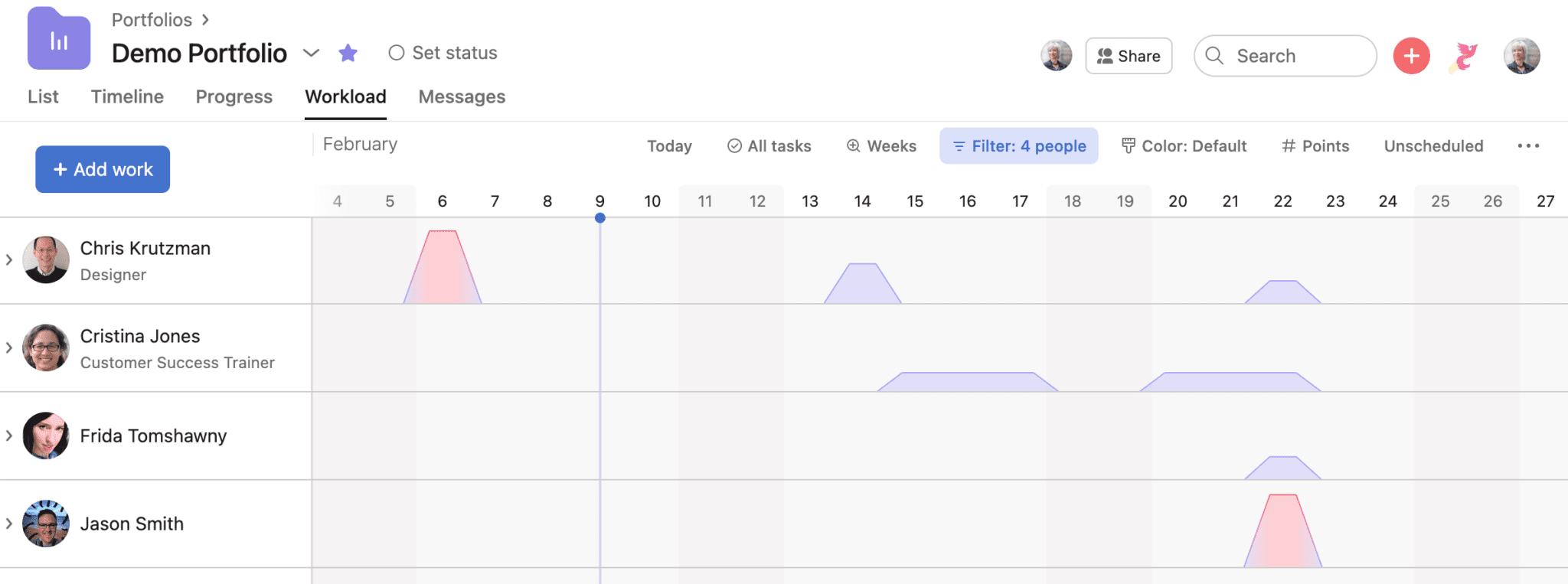Screen dimensions: 1568x584
Task: Click date 16 in the timeline header
Action: 968,201
